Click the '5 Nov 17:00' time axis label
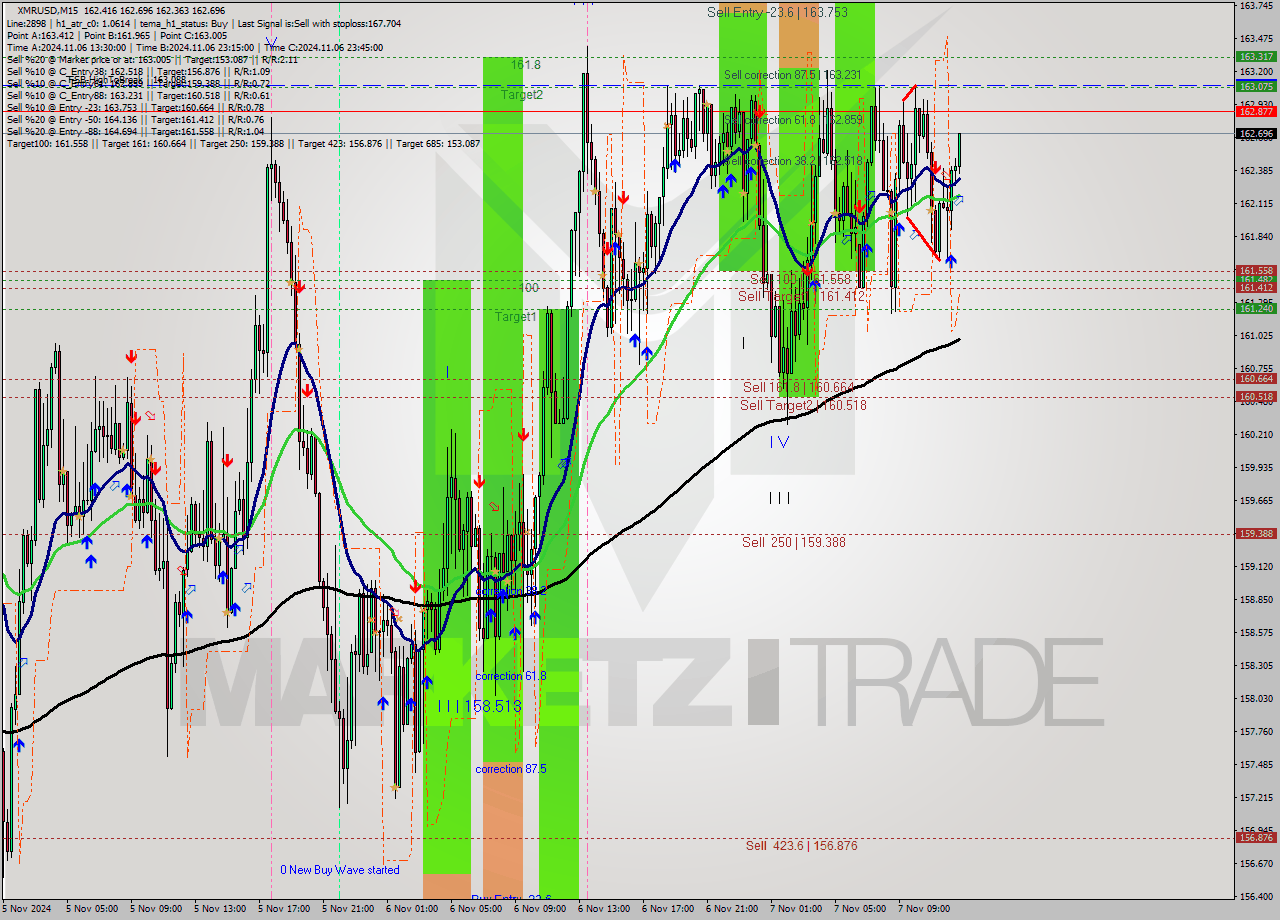This screenshot has width=1280, height=920. [x=283, y=909]
